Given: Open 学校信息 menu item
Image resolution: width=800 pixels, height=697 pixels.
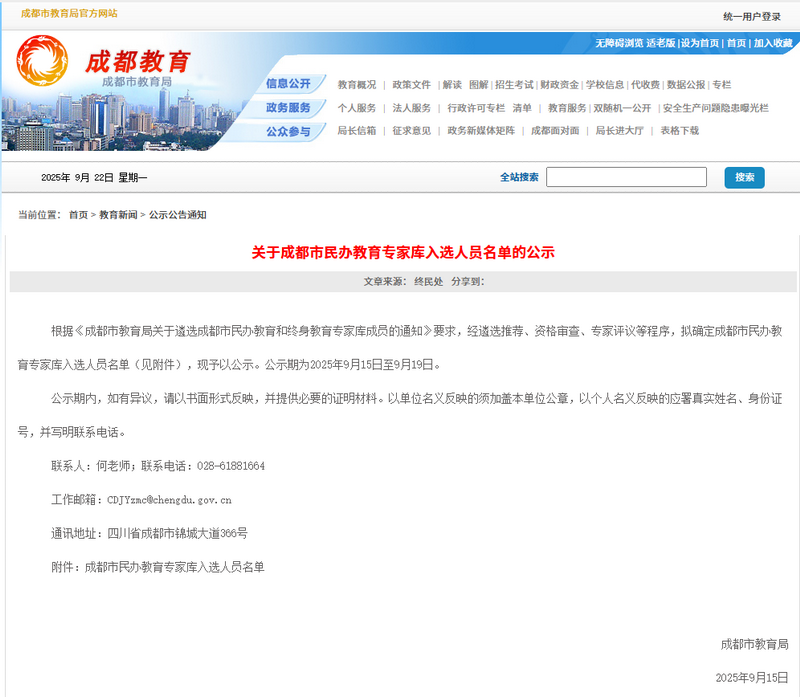Looking at the screenshot, I should point(604,85).
